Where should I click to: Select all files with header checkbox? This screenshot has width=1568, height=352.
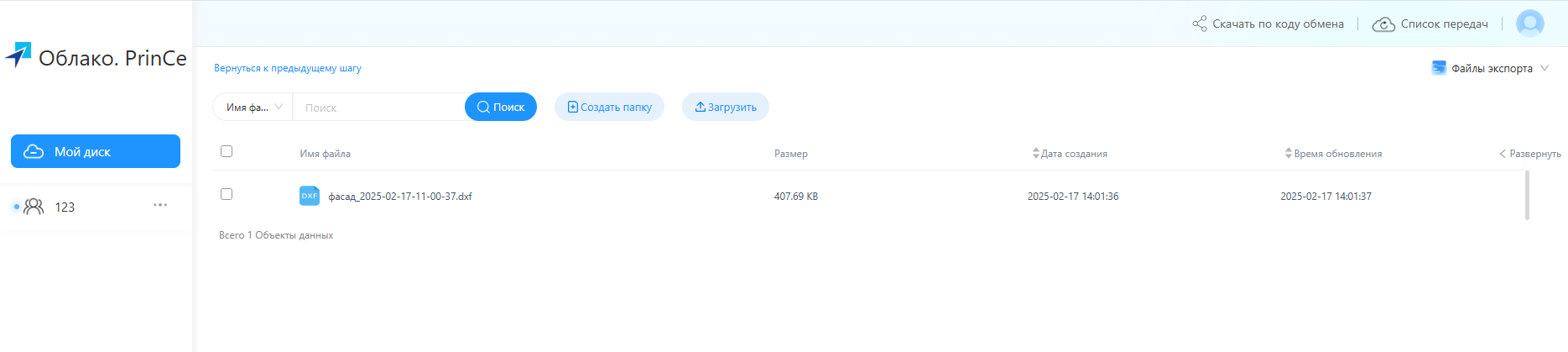point(227,151)
